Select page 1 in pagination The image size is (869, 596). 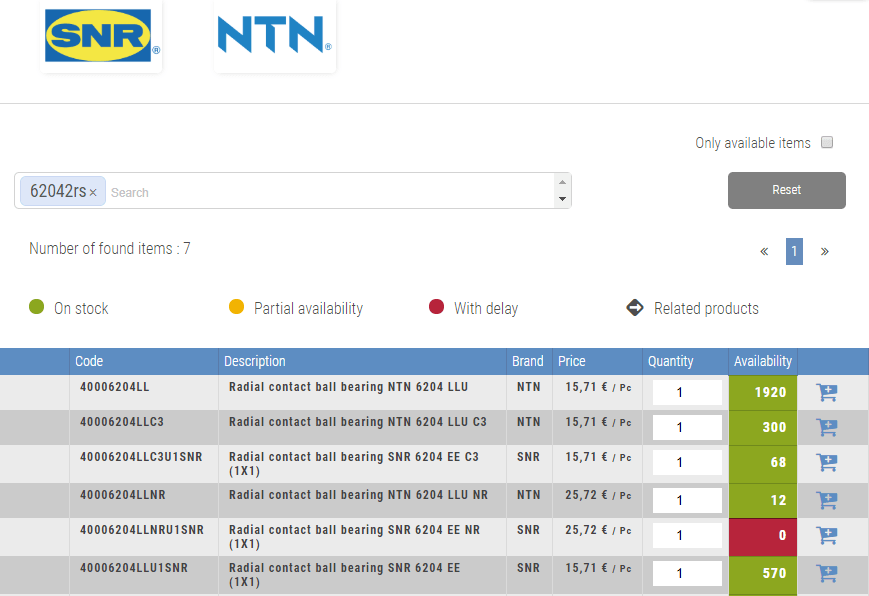[x=794, y=251]
